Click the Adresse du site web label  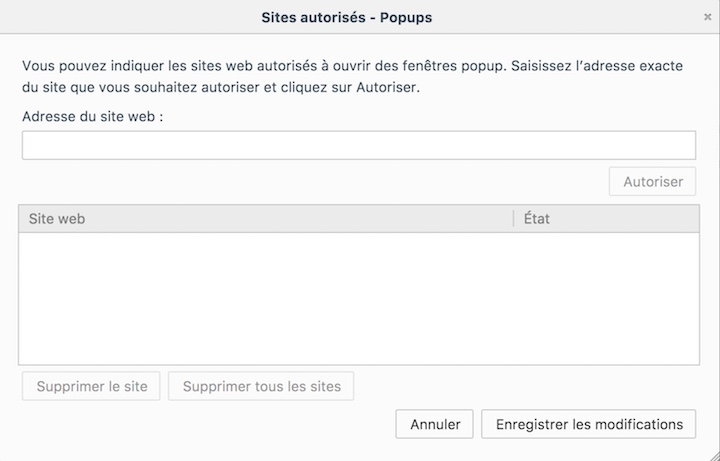click(93, 116)
